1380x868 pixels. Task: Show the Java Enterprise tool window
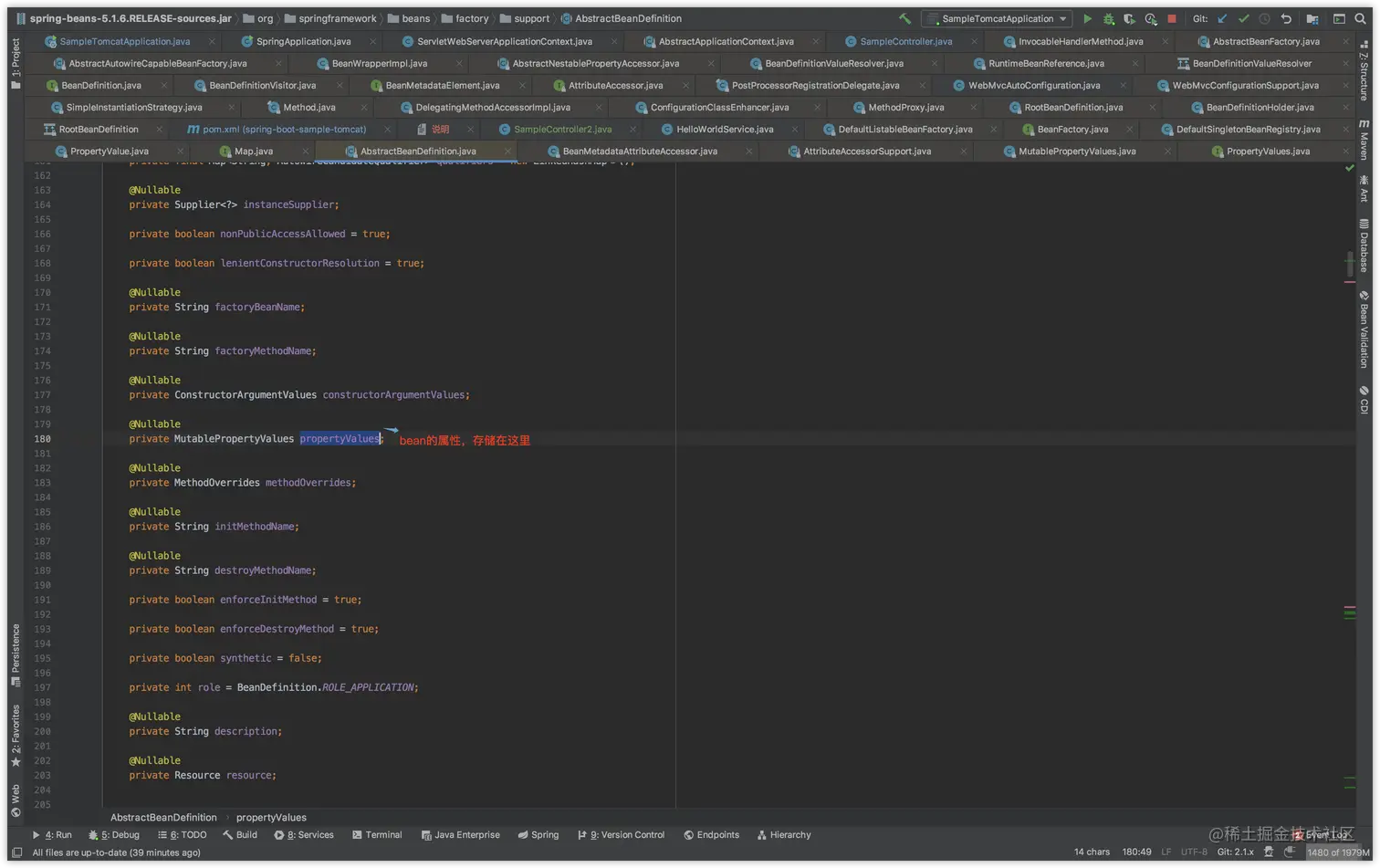460,834
